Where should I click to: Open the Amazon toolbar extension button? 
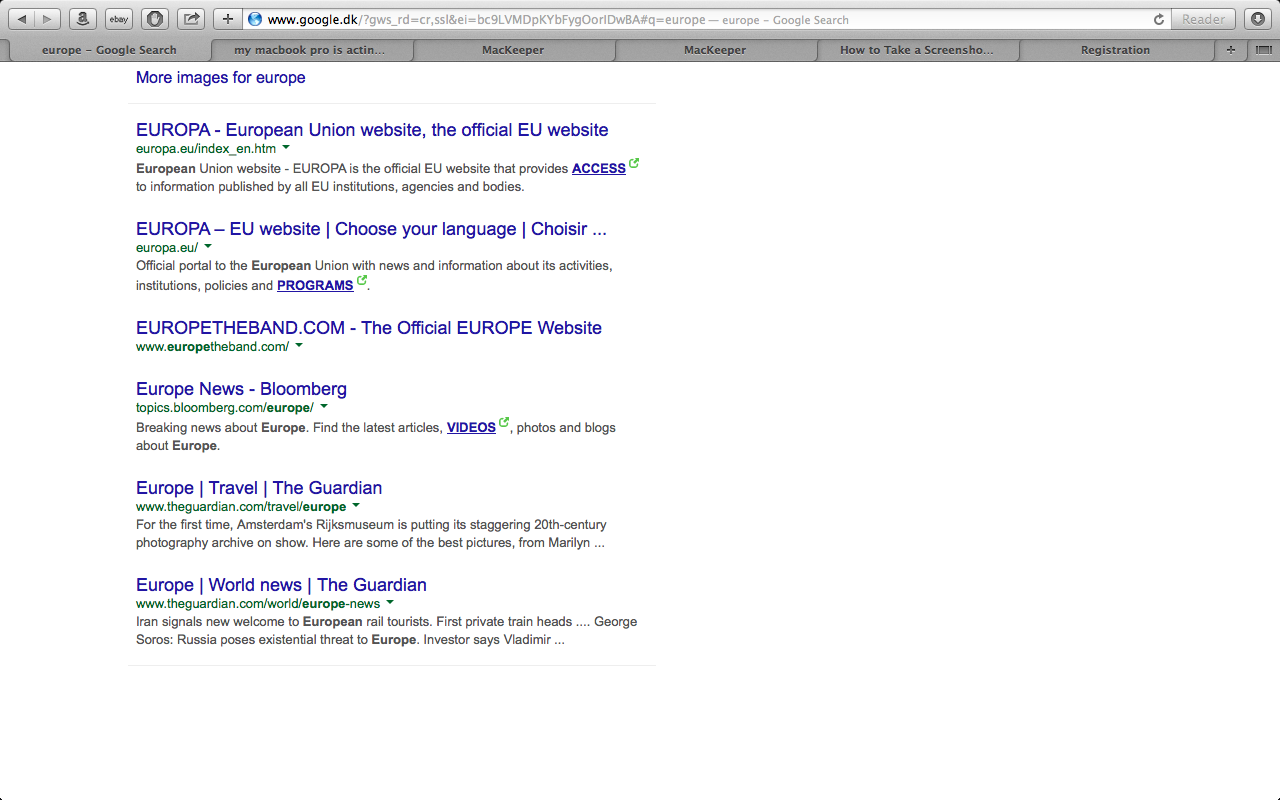pyautogui.click(x=84, y=19)
